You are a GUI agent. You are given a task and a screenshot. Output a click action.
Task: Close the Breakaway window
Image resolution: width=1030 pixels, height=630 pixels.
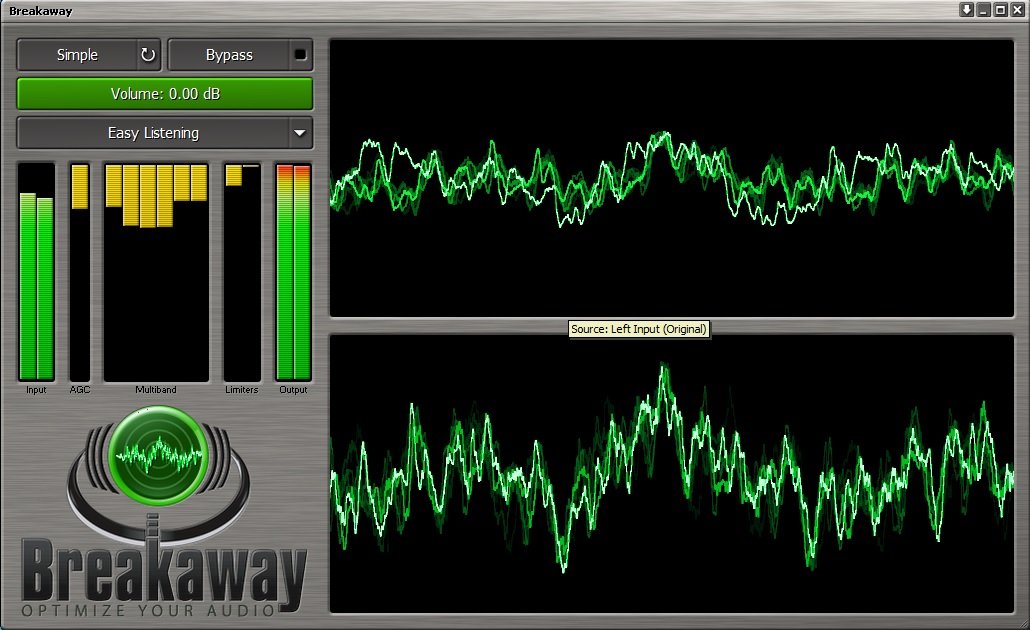tap(1018, 10)
